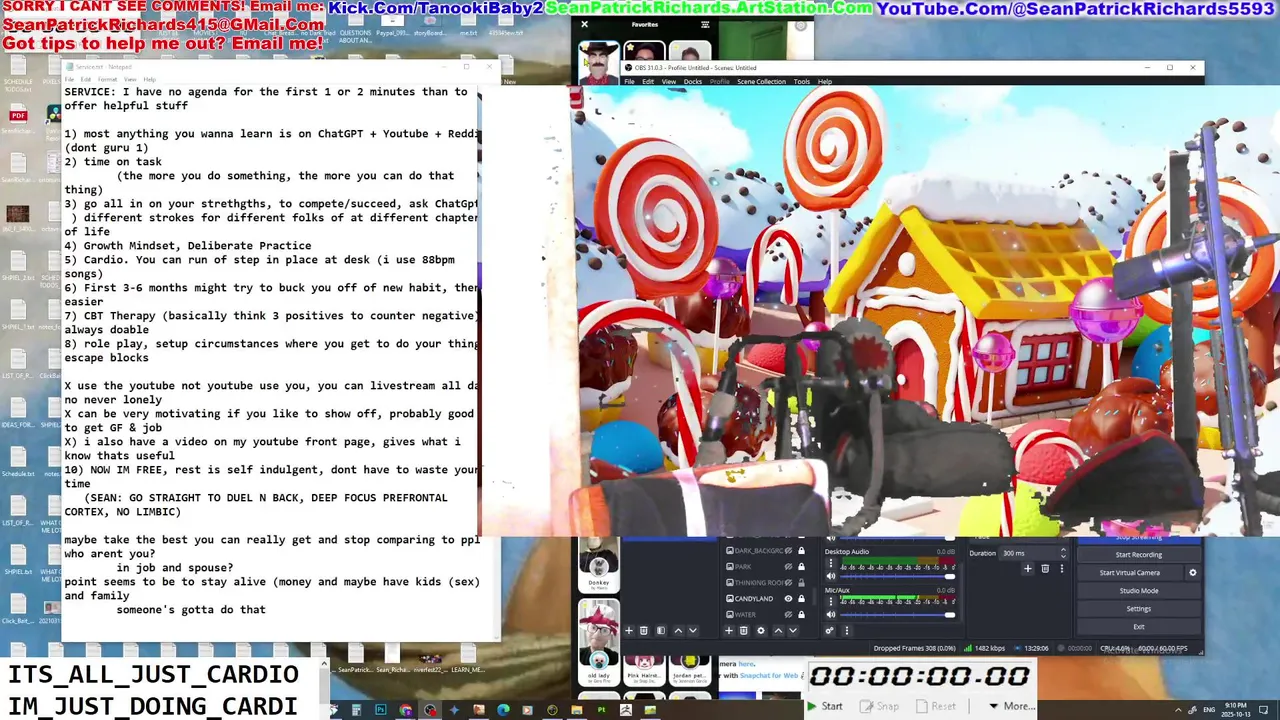Open OBS Studio from the taskbar
This screenshot has width=1280, height=720.
430,710
